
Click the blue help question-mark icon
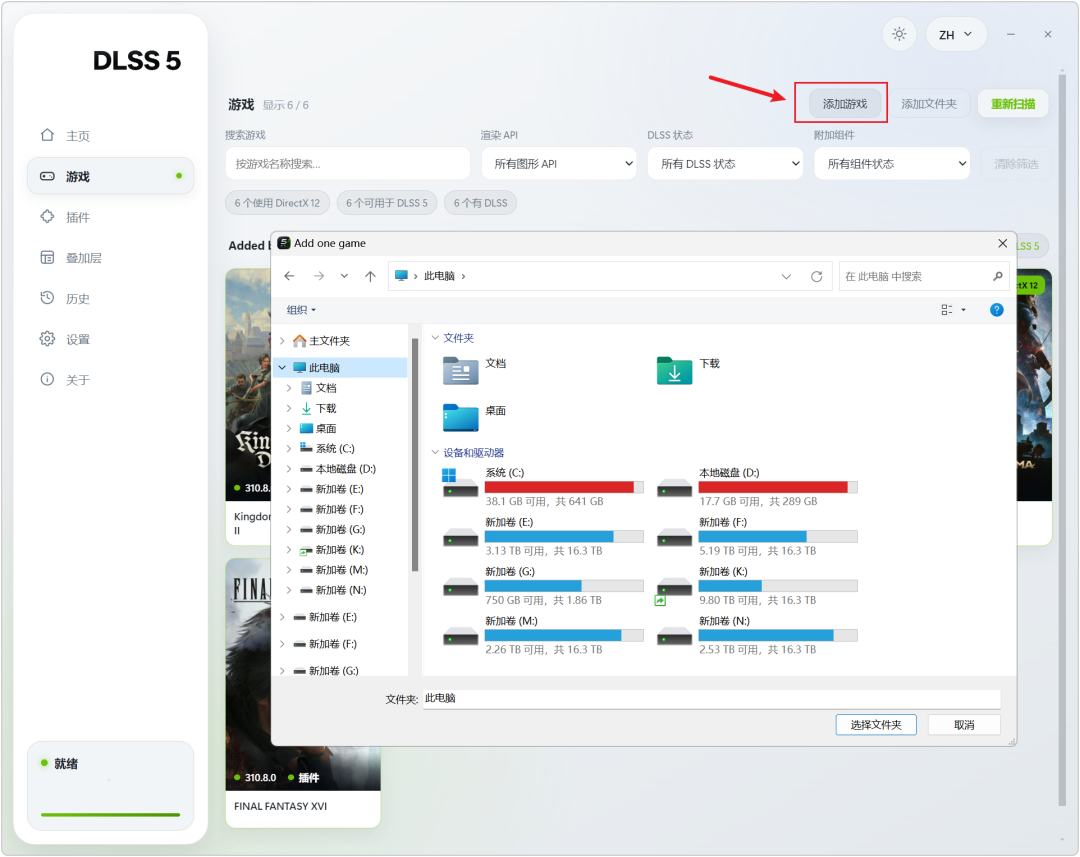coord(996,310)
